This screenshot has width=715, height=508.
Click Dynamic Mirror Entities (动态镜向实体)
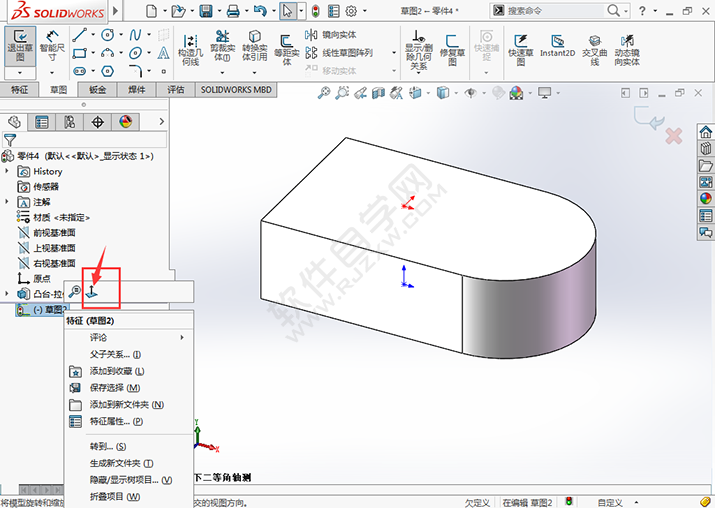click(x=627, y=49)
